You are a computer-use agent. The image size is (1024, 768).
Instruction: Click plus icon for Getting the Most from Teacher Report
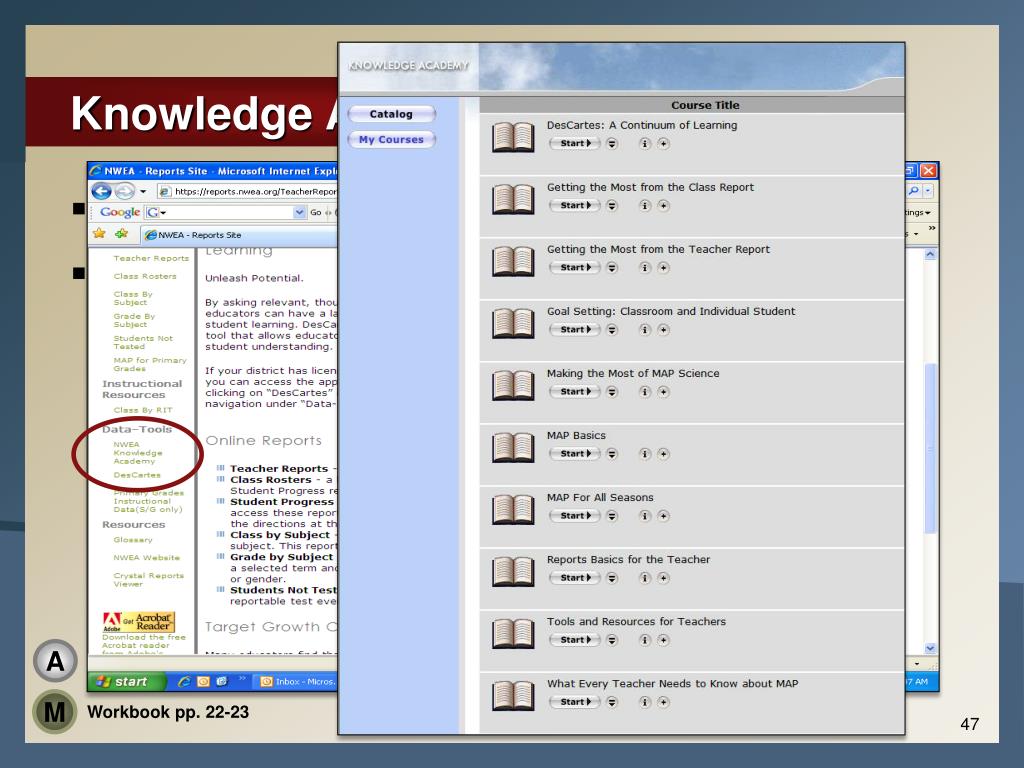664,268
